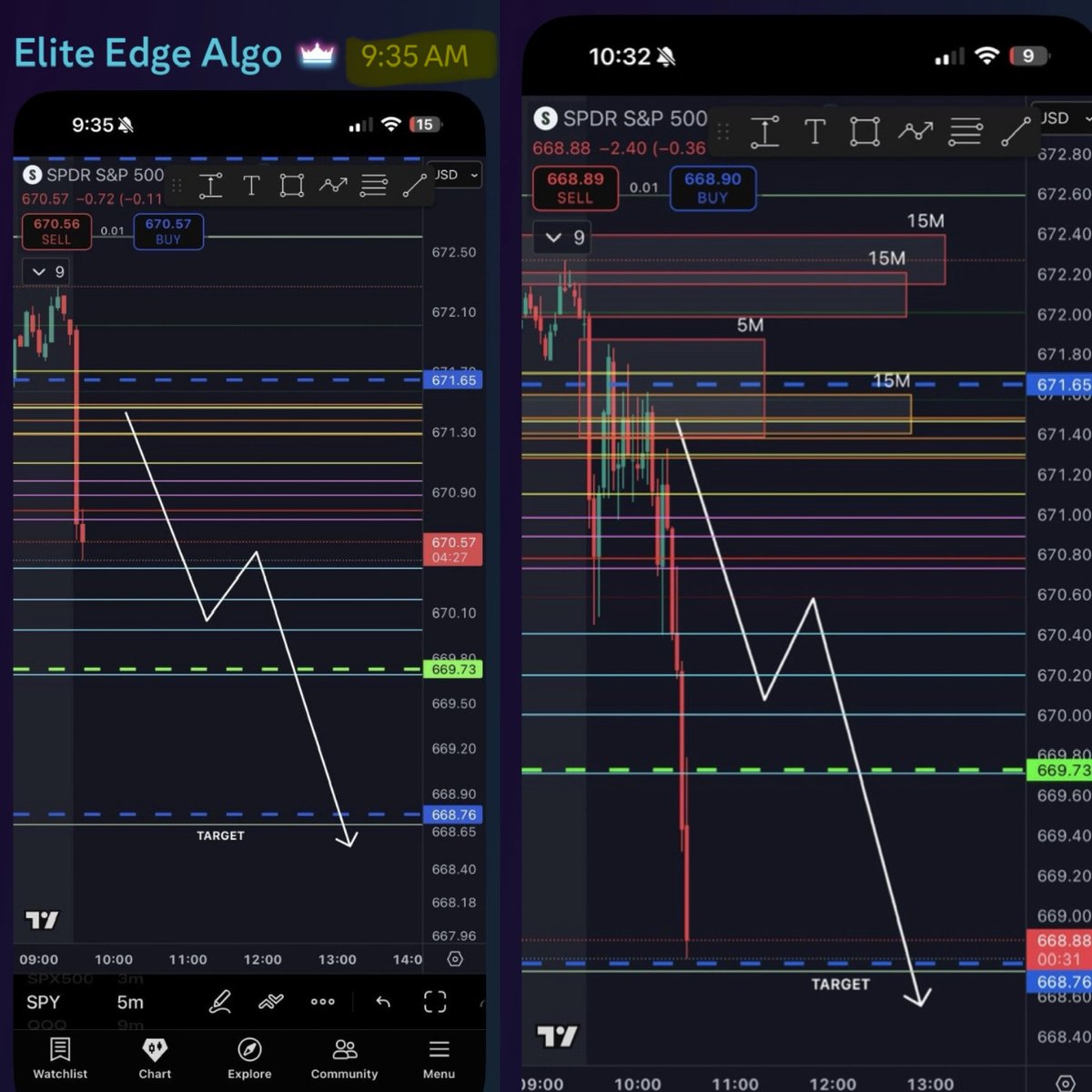Tap the SPDR symbol logo in 10:32 chart
The height and width of the screenshot is (1092, 1092).
pos(545,118)
